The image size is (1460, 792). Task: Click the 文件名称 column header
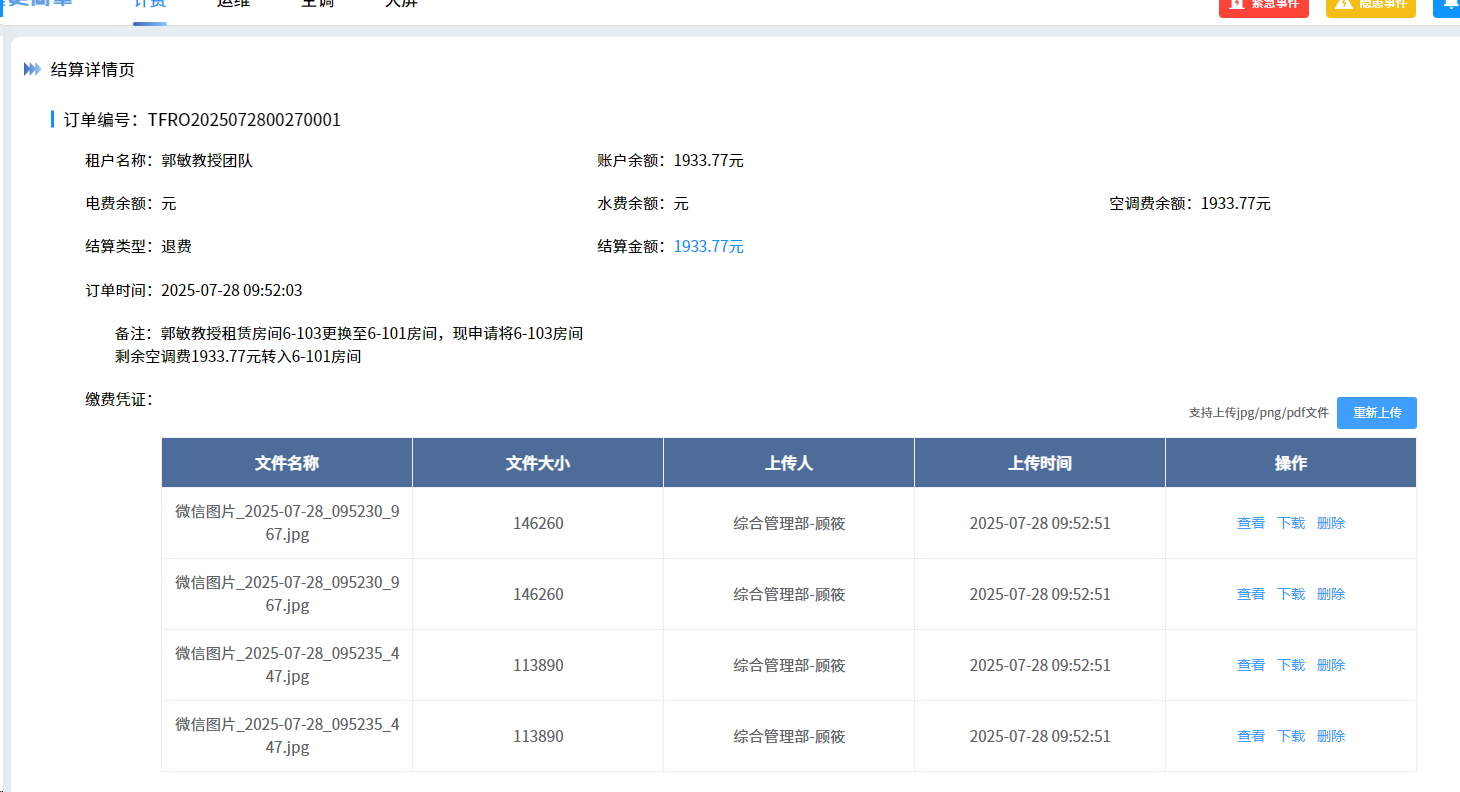coord(287,463)
